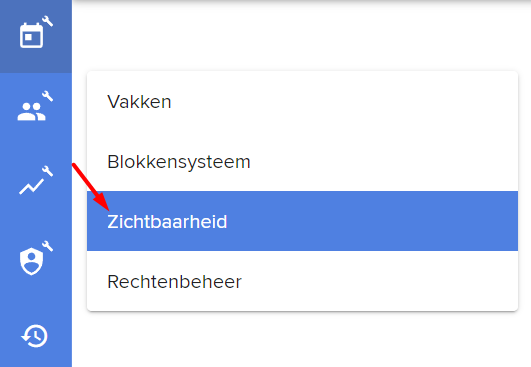
Task: Click the wrench badge on the calendar icon
Action: (x=47, y=21)
